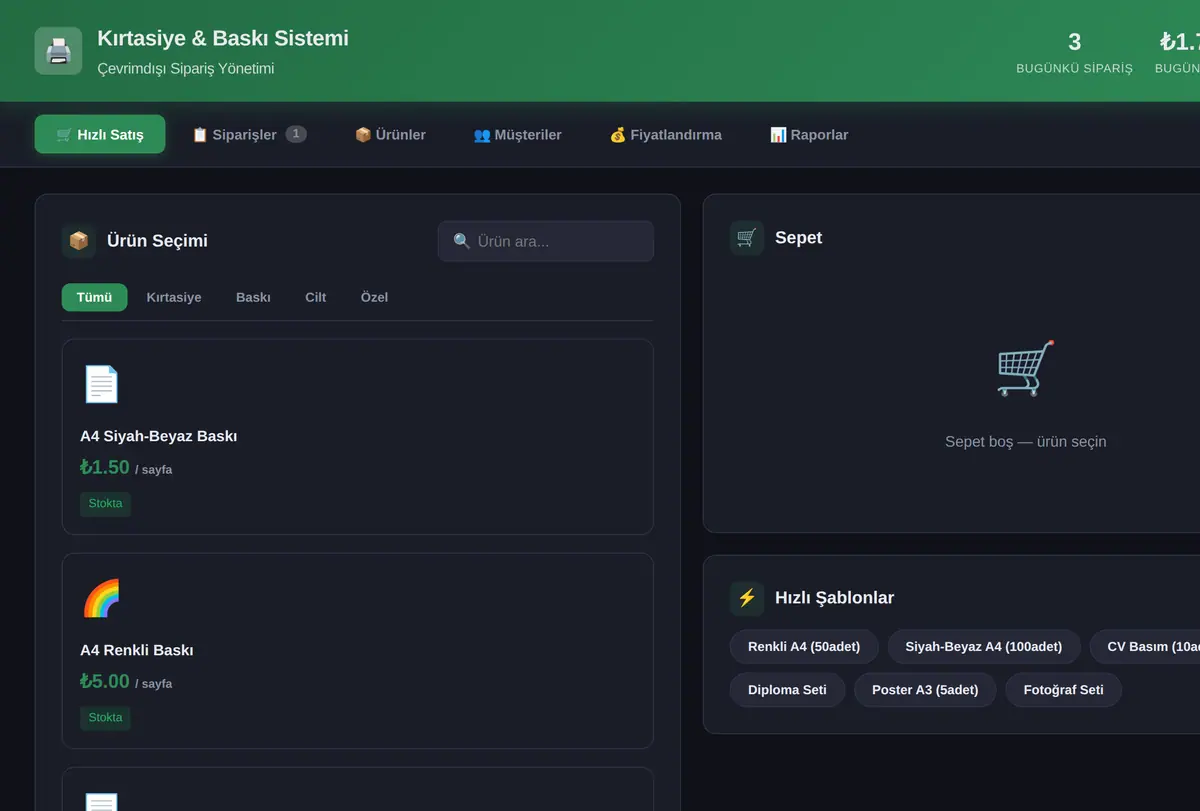Click the Kırtasiye & Baskı Sistemi title
1200x811 pixels.
point(223,38)
